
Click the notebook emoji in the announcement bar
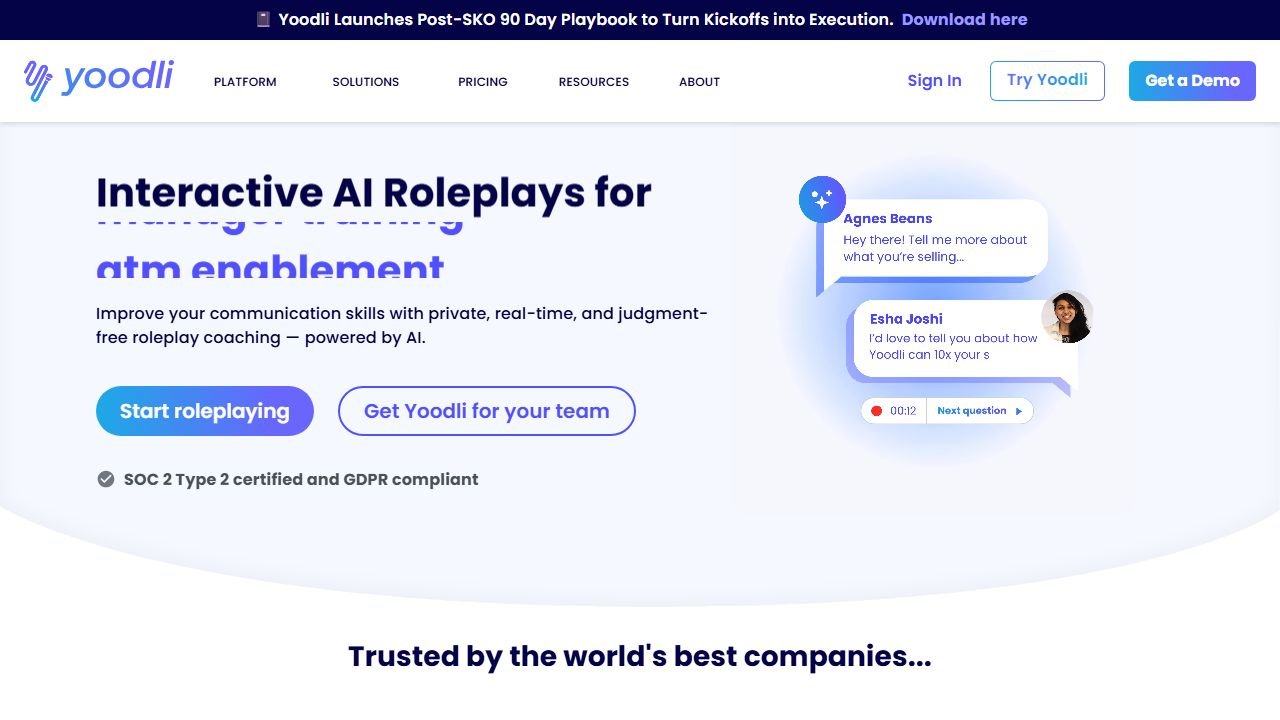coord(263,19)
